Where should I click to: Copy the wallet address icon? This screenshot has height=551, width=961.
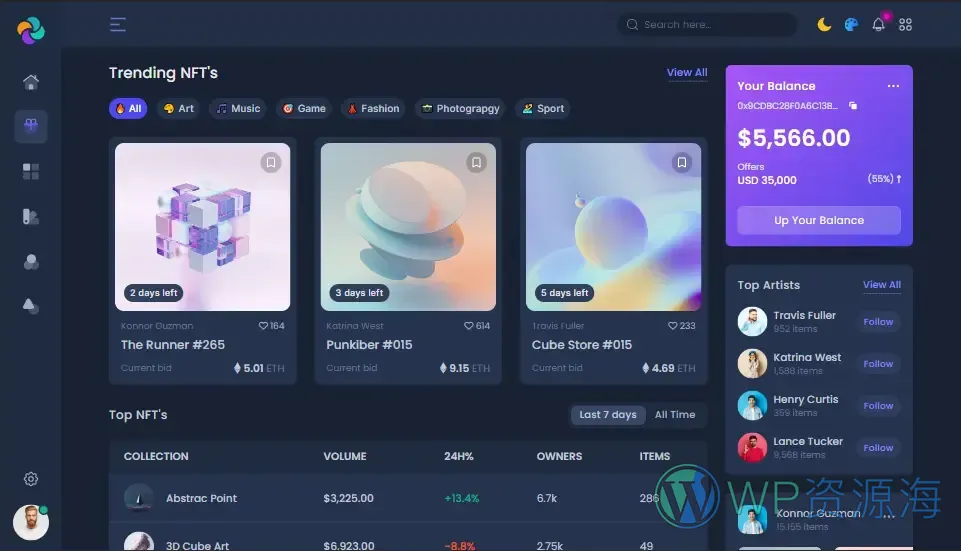click(853, 105)
